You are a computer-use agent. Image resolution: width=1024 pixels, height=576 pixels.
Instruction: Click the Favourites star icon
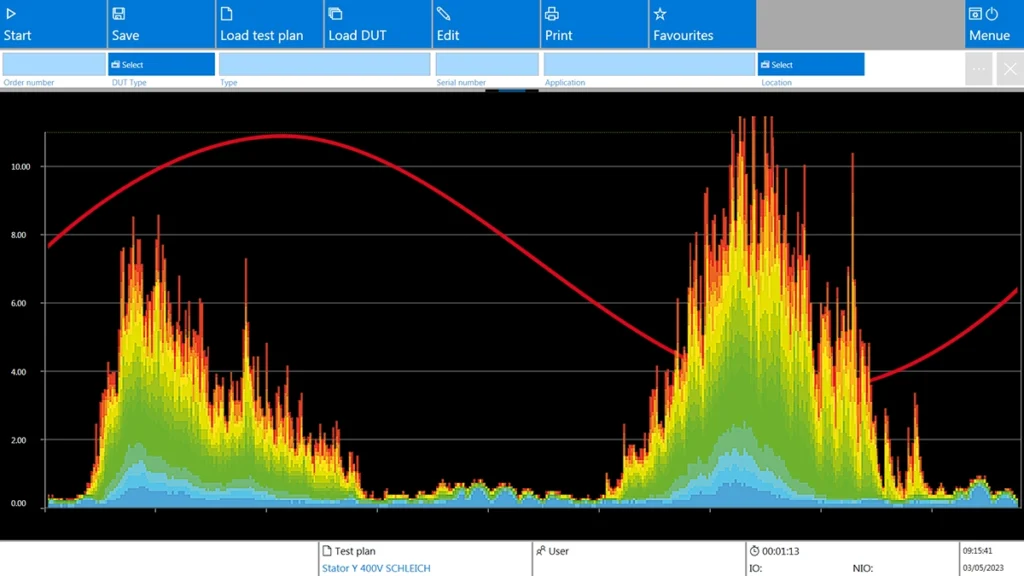click(659, 14)
